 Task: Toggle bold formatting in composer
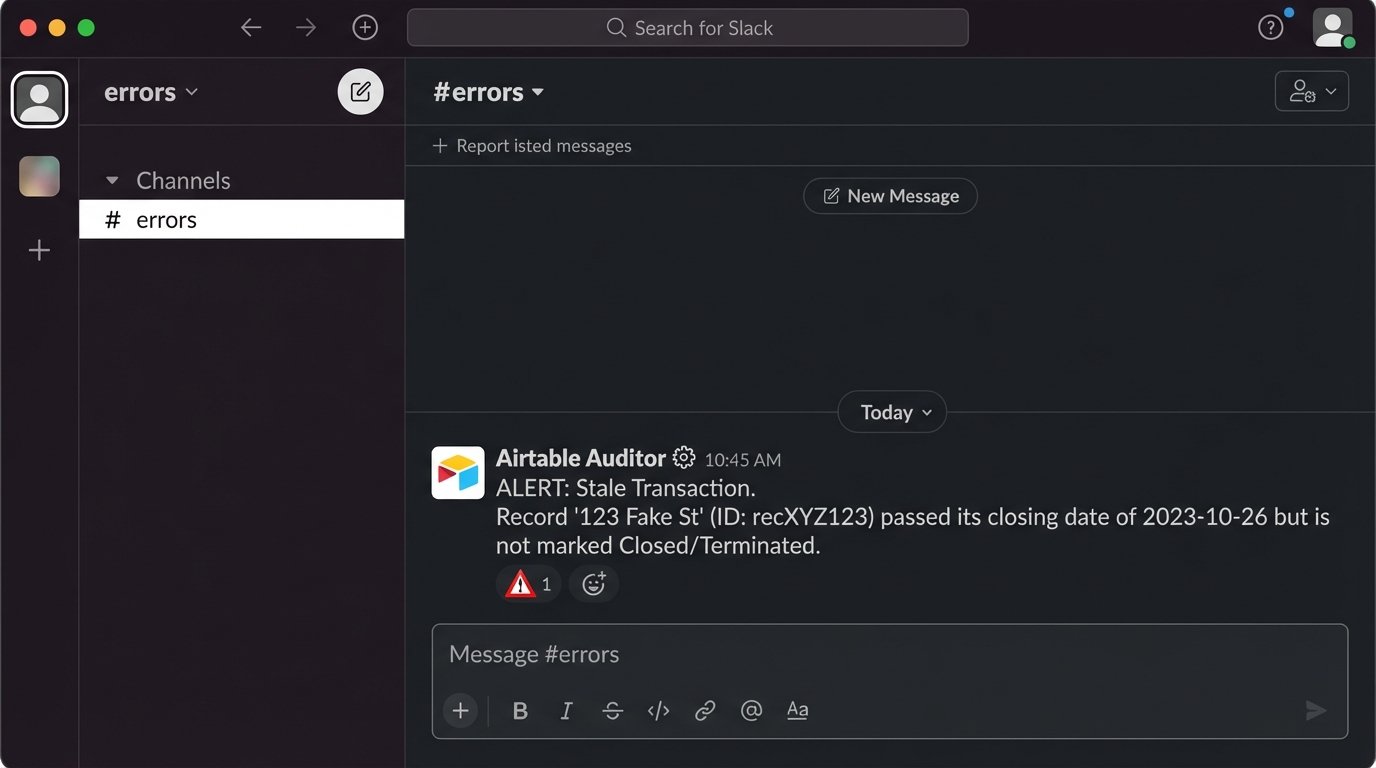(x=520, y=711)
